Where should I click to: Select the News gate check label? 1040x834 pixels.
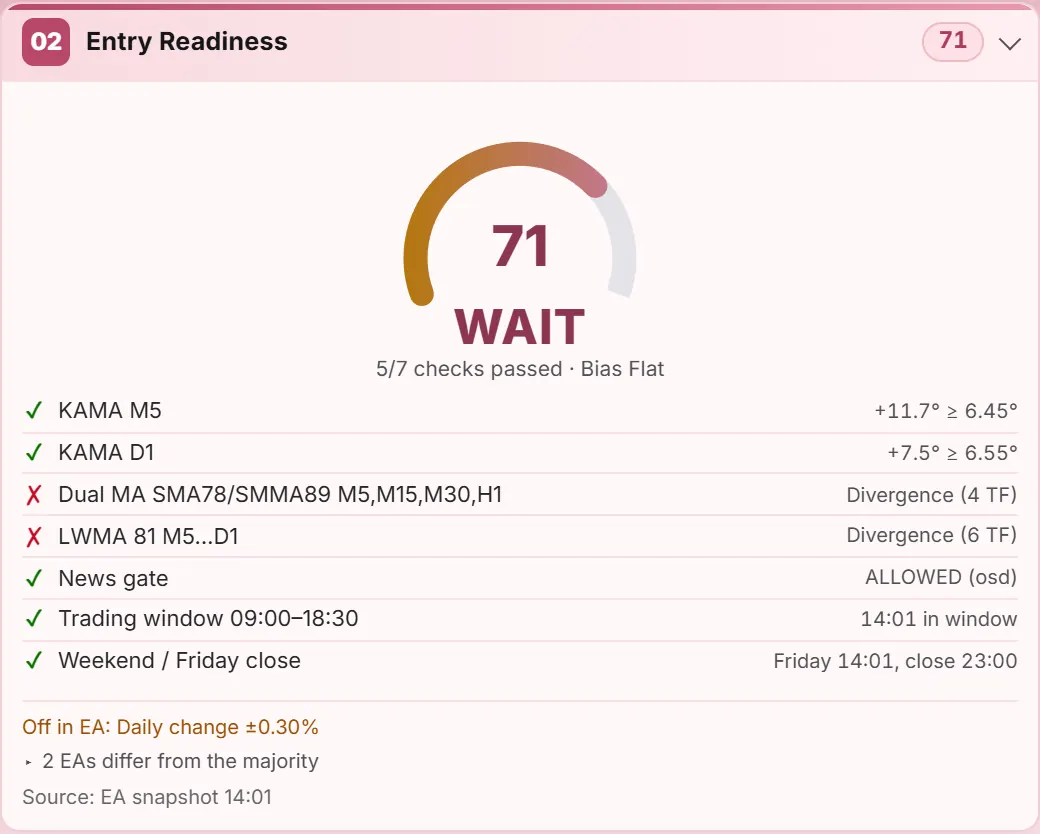click(113, 579)
